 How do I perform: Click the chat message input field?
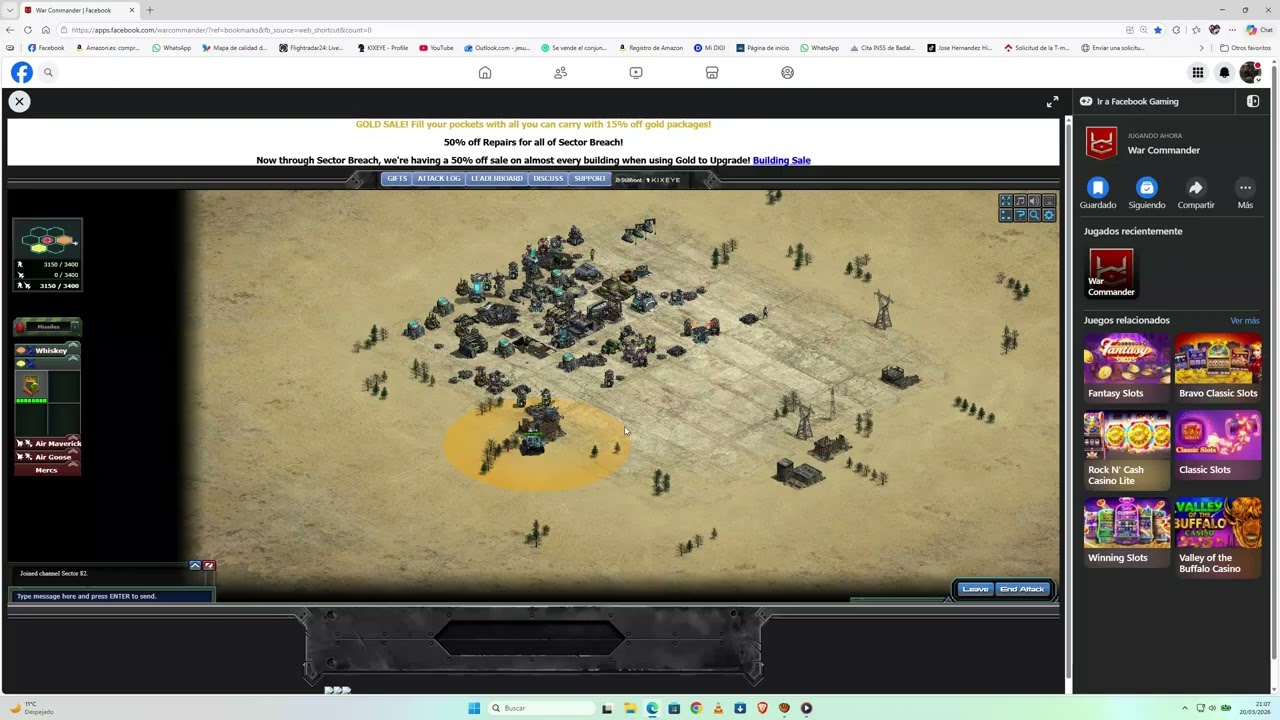pos(112,596)
